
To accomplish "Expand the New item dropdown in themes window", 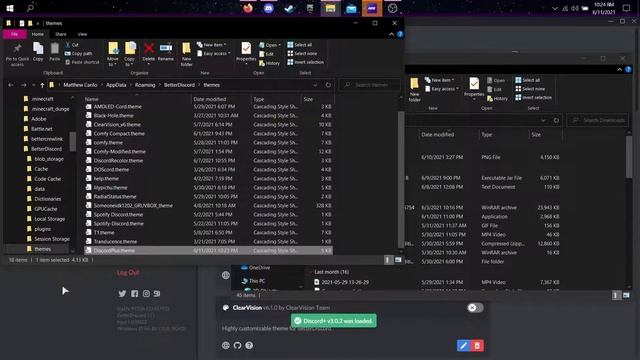I will (211, 44).
